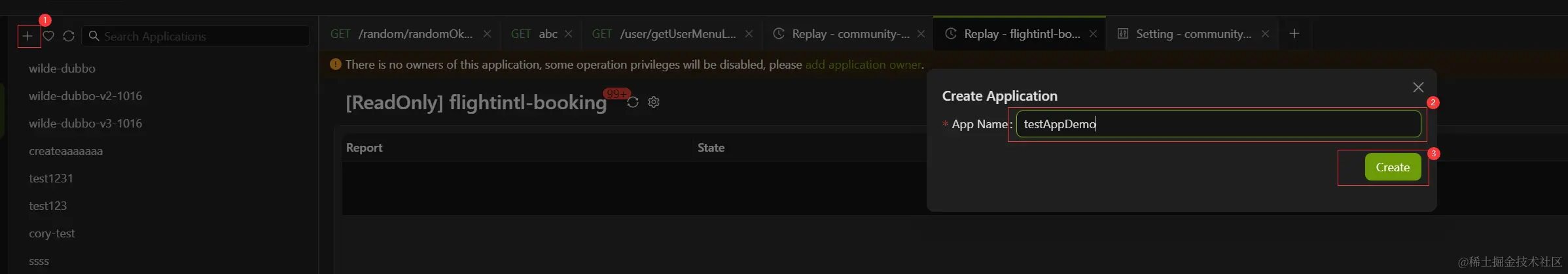This screenshot has width=1568, height=274.
Task: Refresh the applications list in sidebar
Action: point(69,36)
